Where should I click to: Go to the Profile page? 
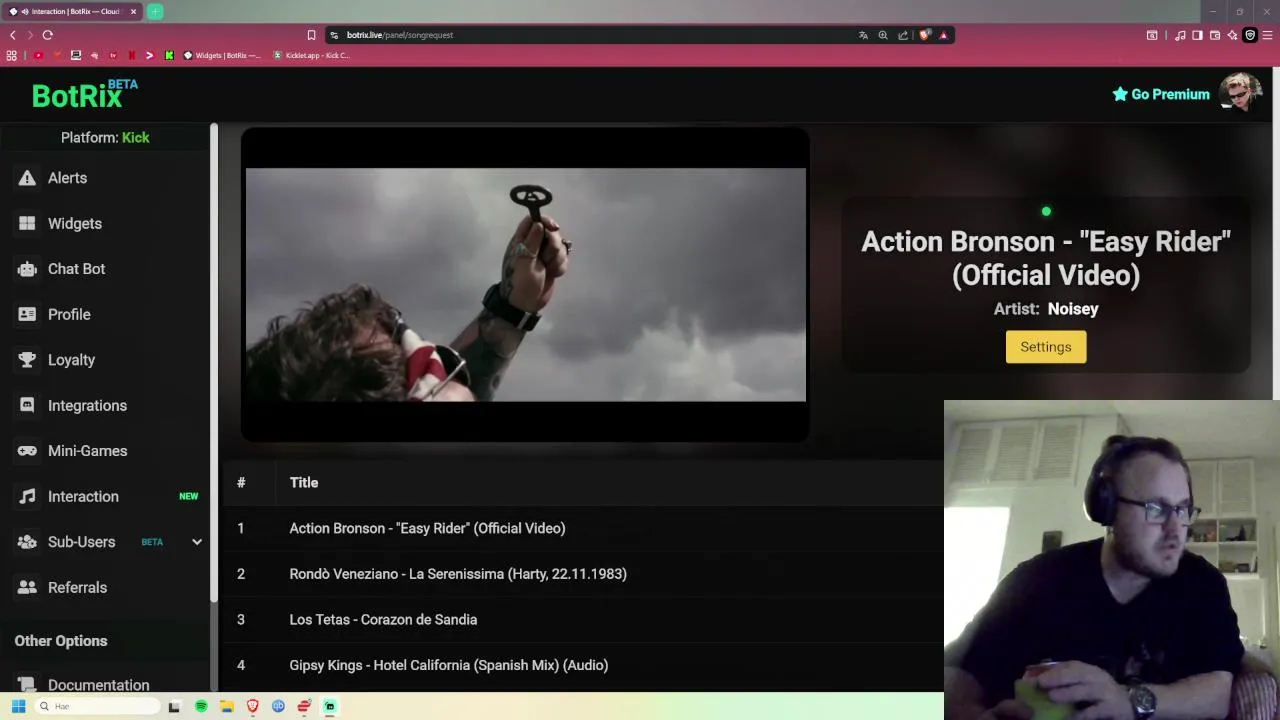pyautogui.click(x=69, y=314)
